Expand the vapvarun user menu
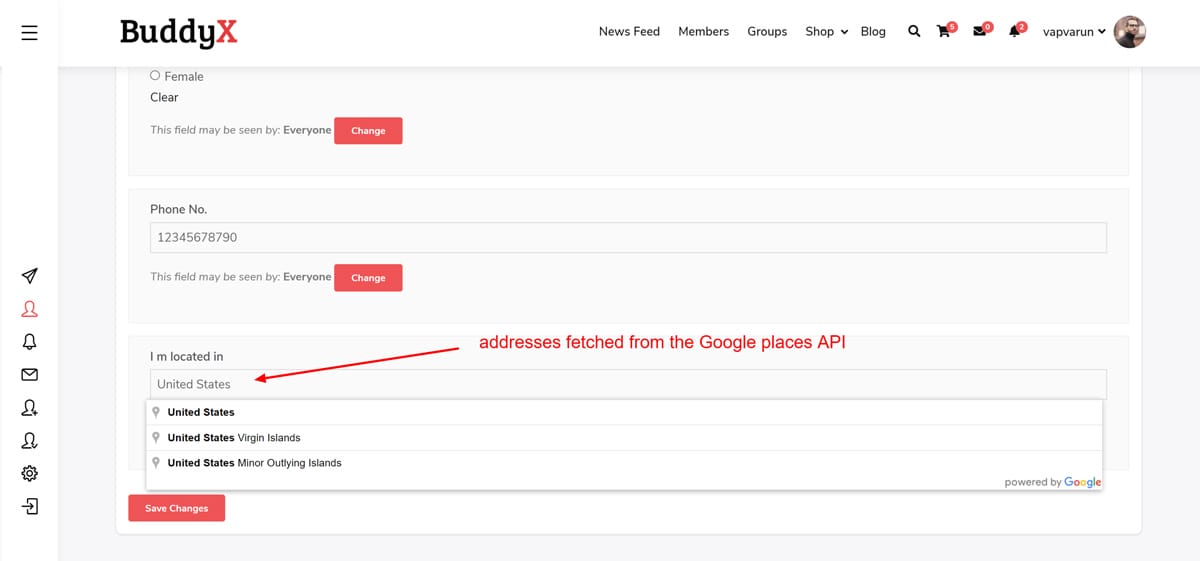 pos(1074,31)
